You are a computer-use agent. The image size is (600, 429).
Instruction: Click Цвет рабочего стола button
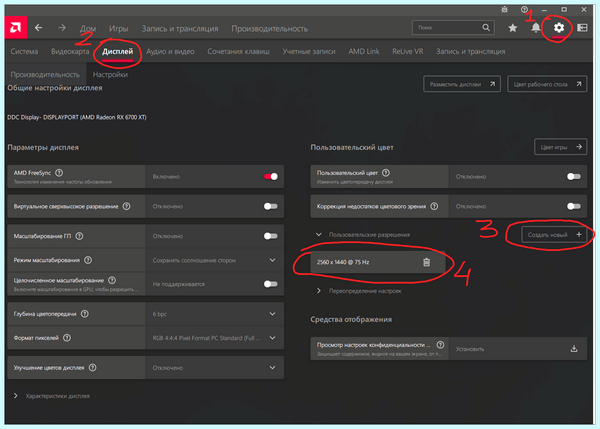(547, 84)
